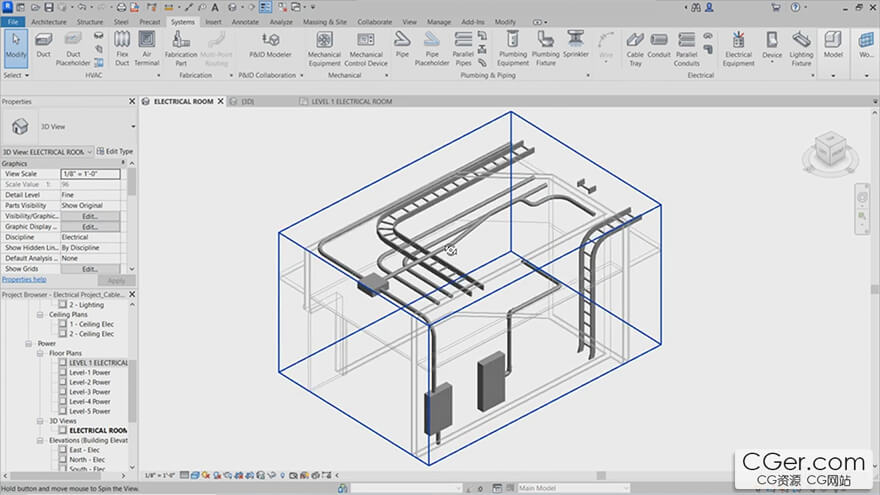Switch to the Architecture ribbon tab

click(48, 22)
